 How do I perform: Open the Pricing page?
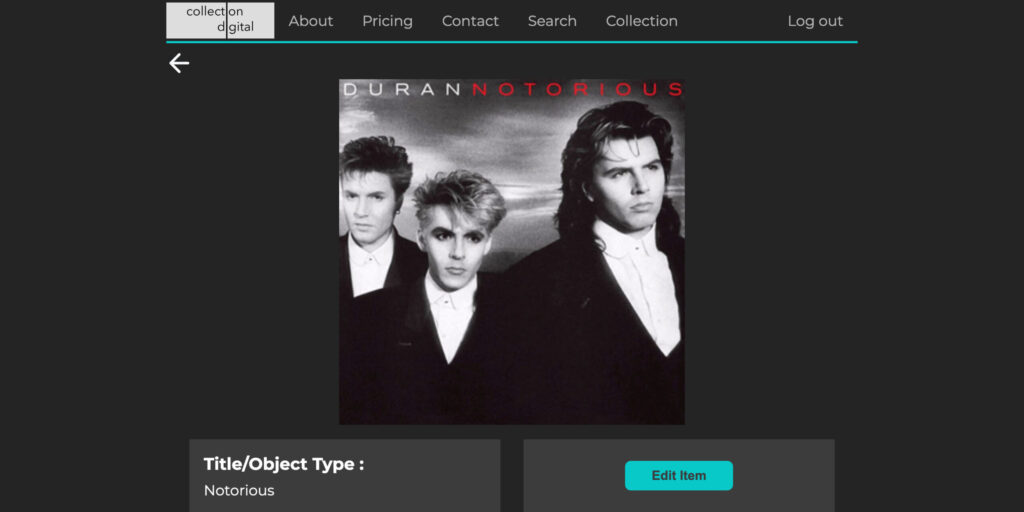(387, 21)
